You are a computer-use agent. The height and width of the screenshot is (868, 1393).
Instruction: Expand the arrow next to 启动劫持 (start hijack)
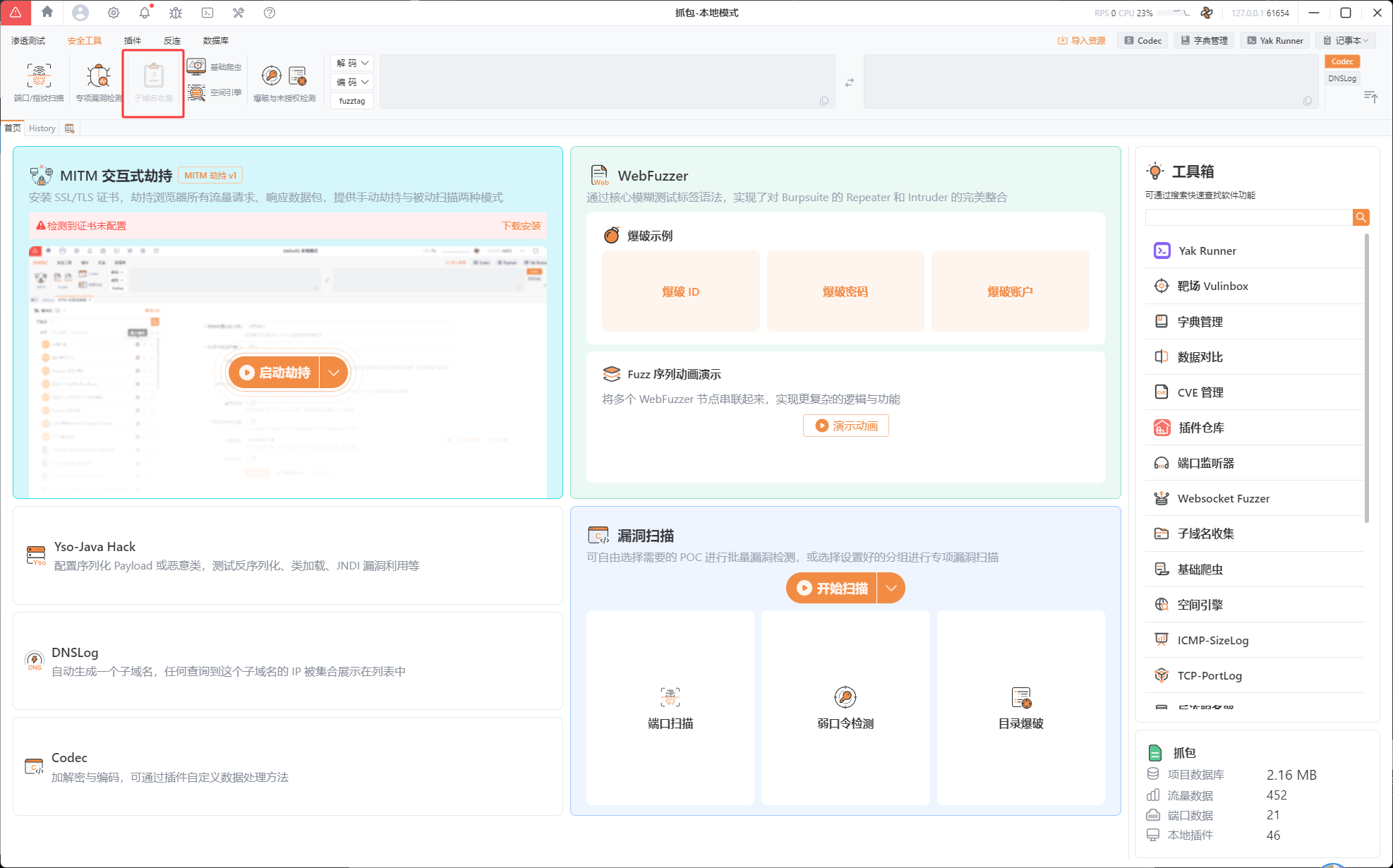pyautogui.click(x=334, y=373)
